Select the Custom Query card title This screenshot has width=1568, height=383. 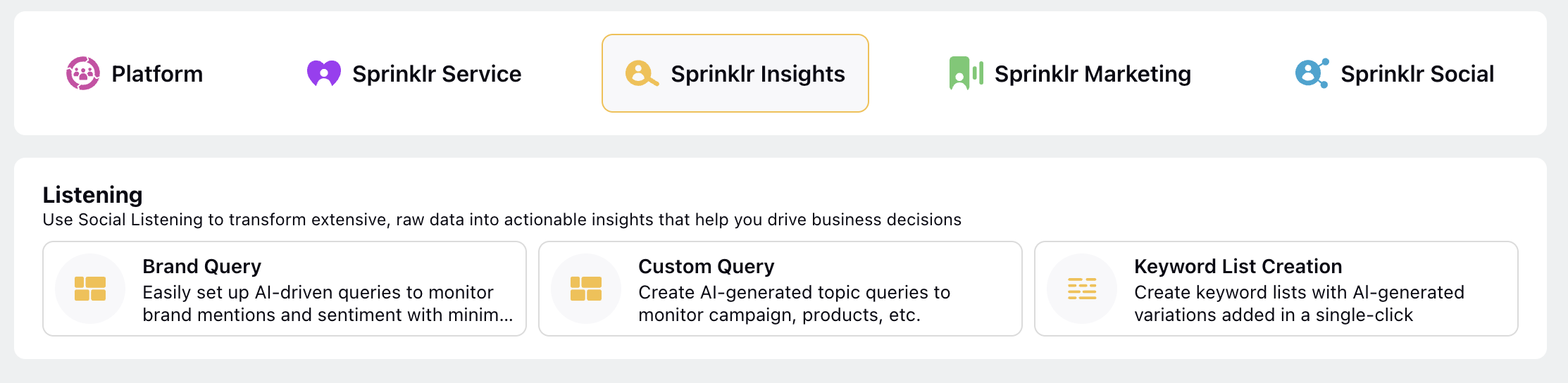pyautogui.click(x=706, y=266)
